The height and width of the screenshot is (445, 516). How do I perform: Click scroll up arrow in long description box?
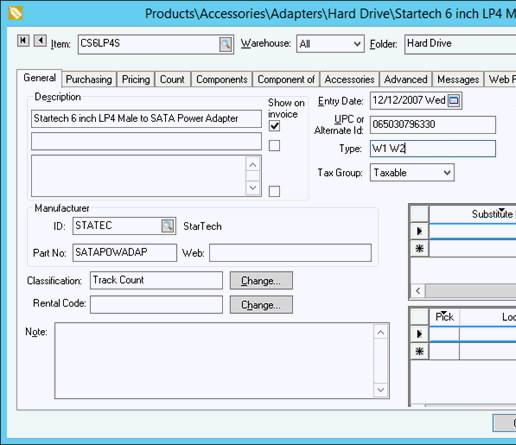coord(253,165)
